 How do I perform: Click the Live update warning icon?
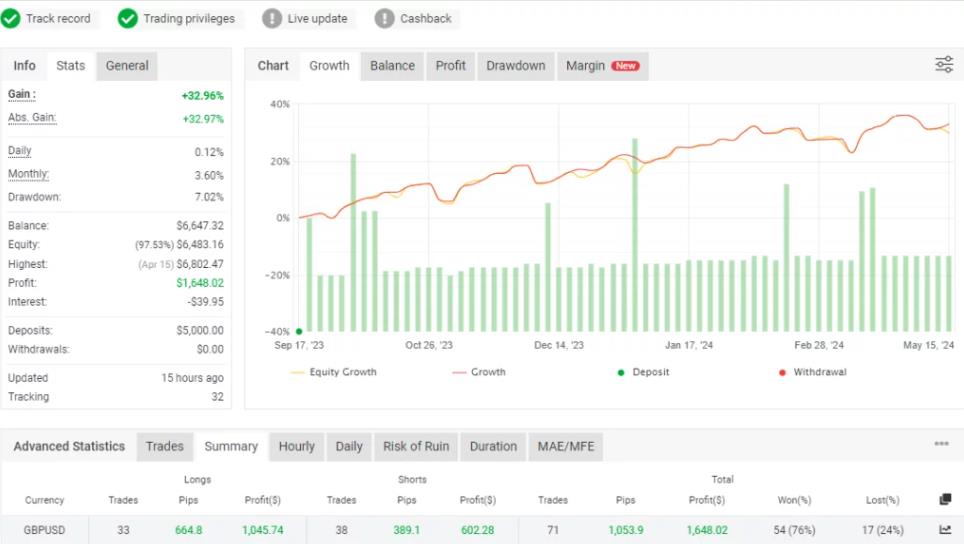[x=272, y=18]
